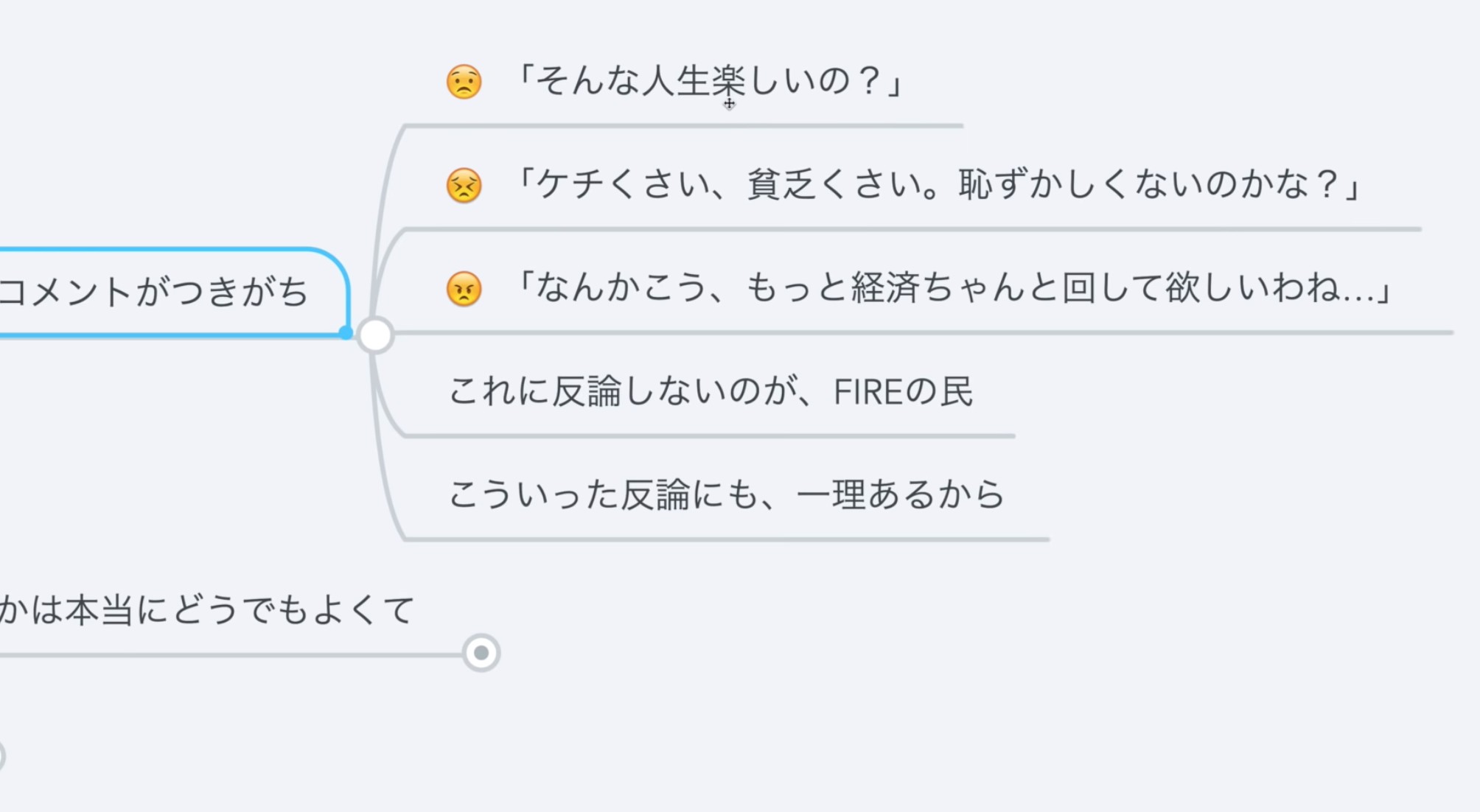Expand the collapsed どうでもよくて node circle
The height and width of the screenshot is (812, 1480).
pos(481,653)
